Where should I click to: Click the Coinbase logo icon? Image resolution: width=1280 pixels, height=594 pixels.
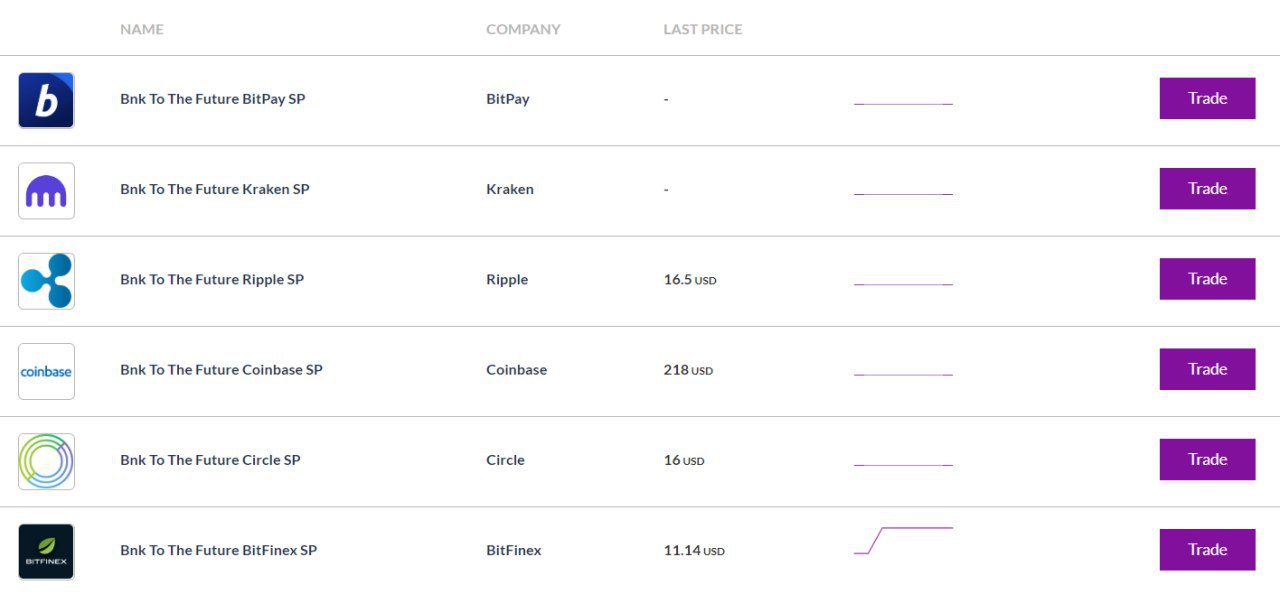[x=46, y=371]
